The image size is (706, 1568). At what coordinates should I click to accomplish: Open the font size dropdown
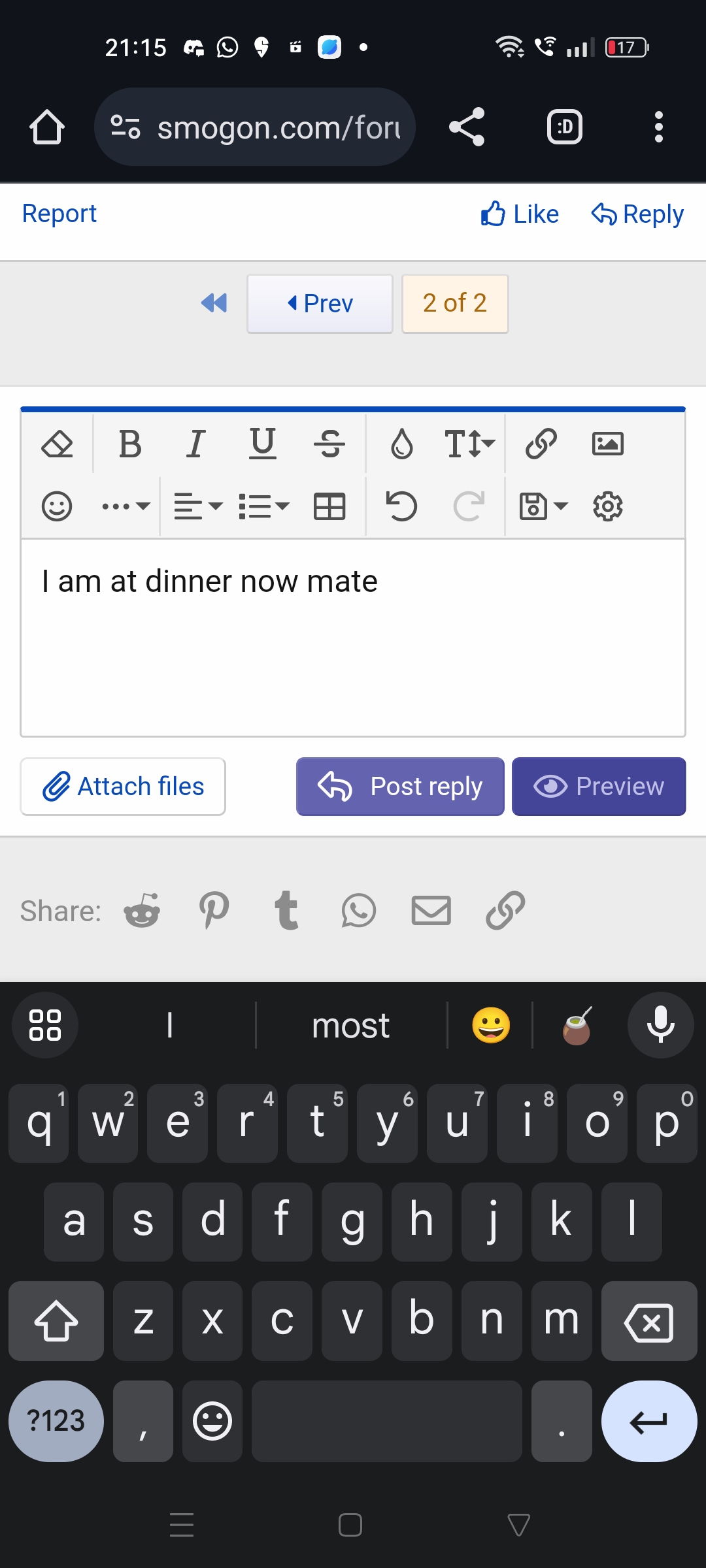coord(469,444)
